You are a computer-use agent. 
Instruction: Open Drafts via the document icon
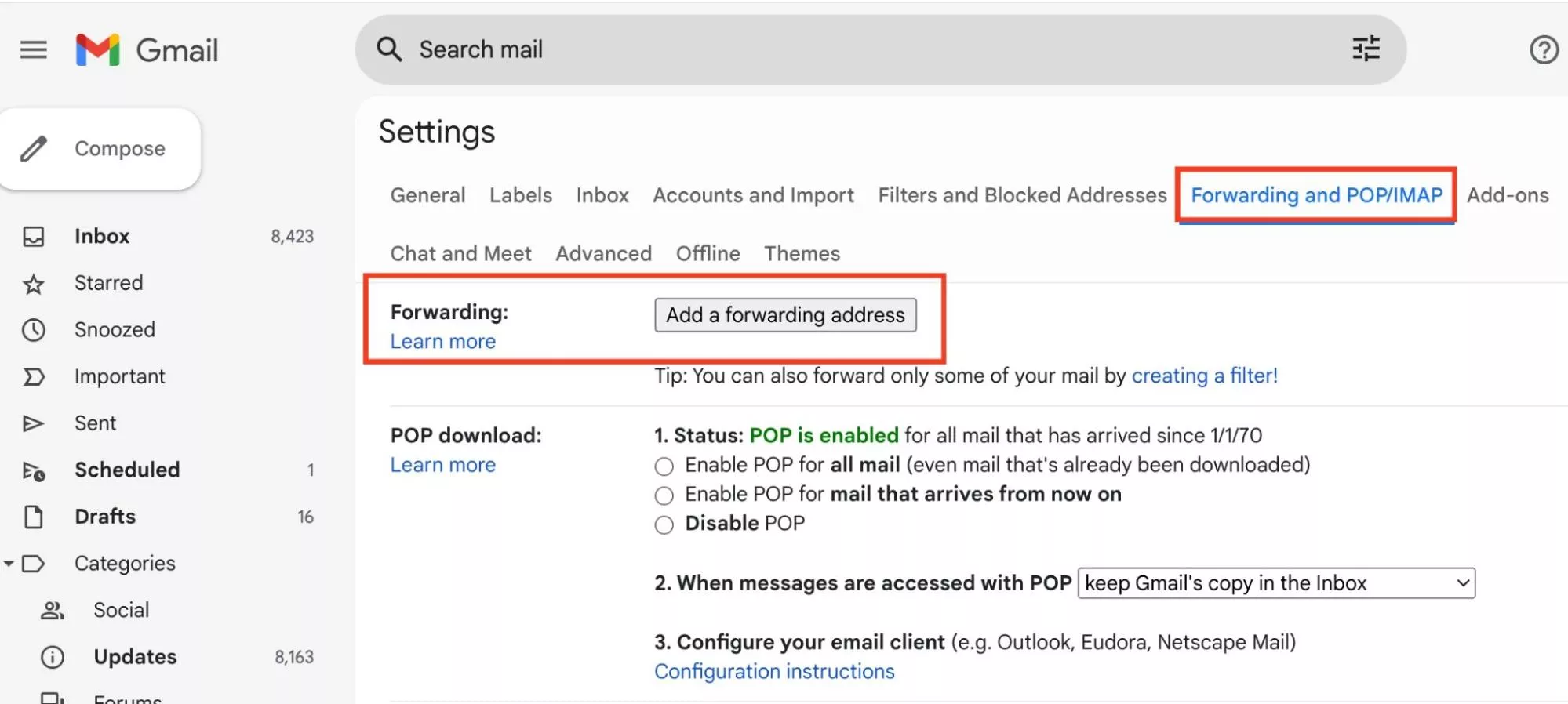[34, 517]
